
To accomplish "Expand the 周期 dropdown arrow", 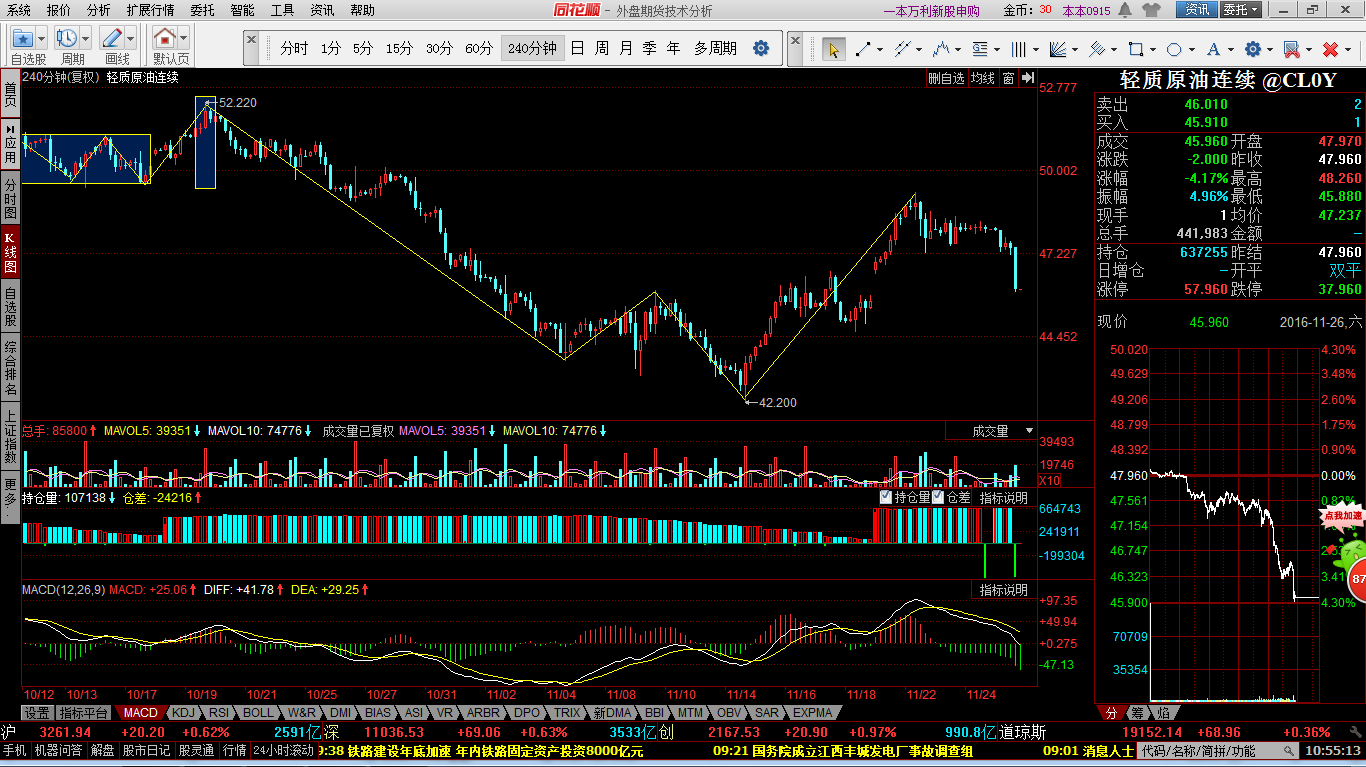I will (x=86, y=39).
